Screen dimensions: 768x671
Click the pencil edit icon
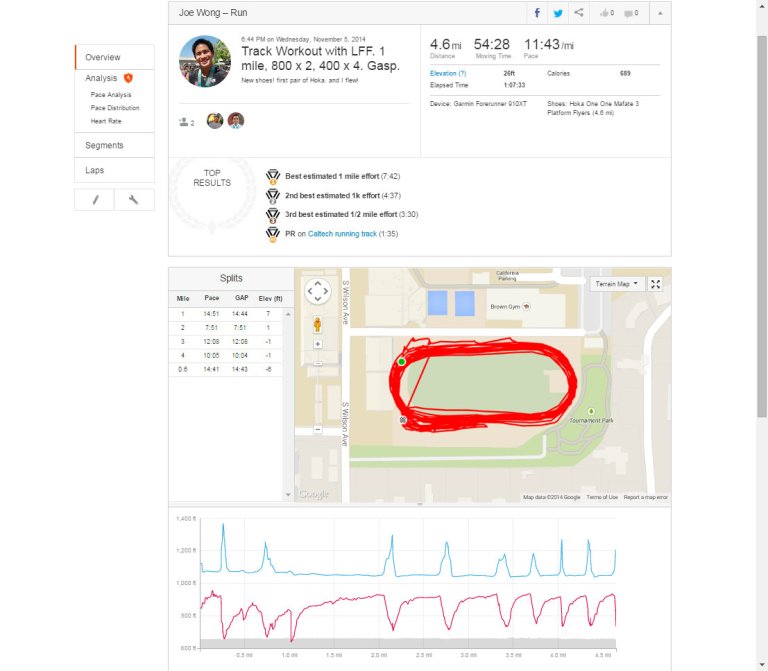95,199
